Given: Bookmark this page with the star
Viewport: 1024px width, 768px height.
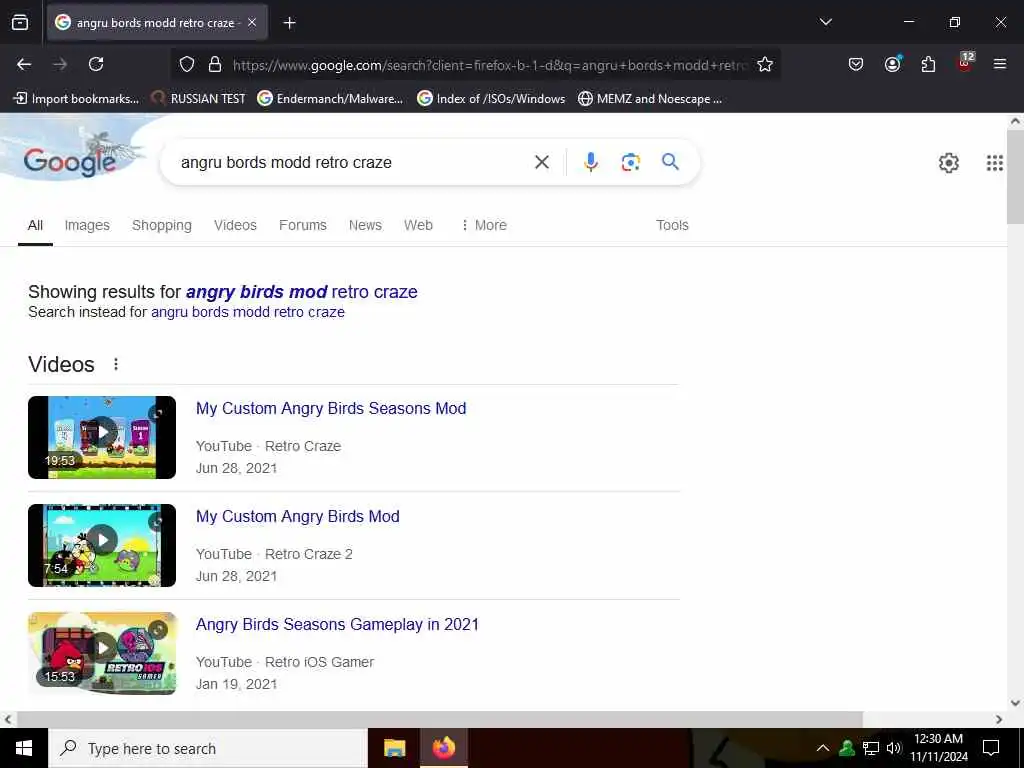Looking at the screenshot, I should click(x=765, y=64).
